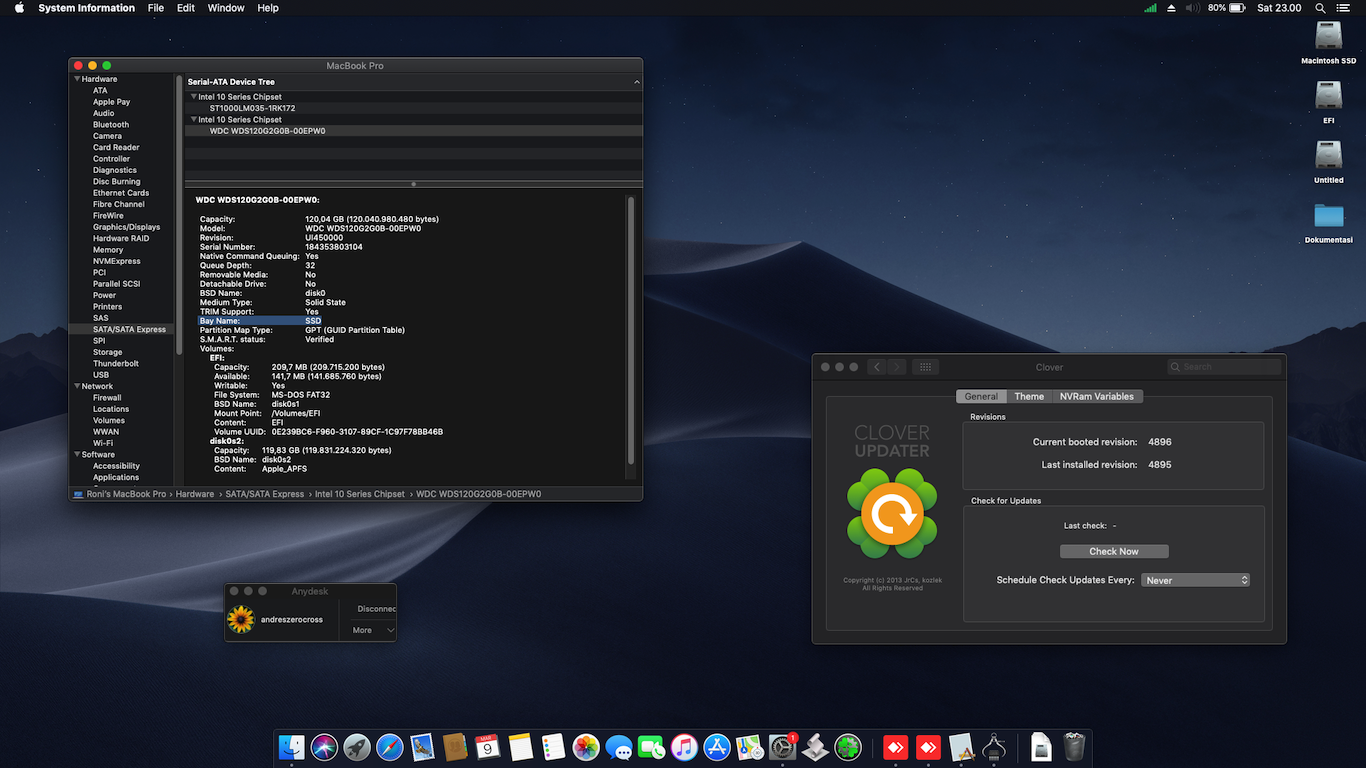This screenshot has width=1366, height=768.
Task: Collapse the Hardware section in sidebar
Action: tap(77, 79)
